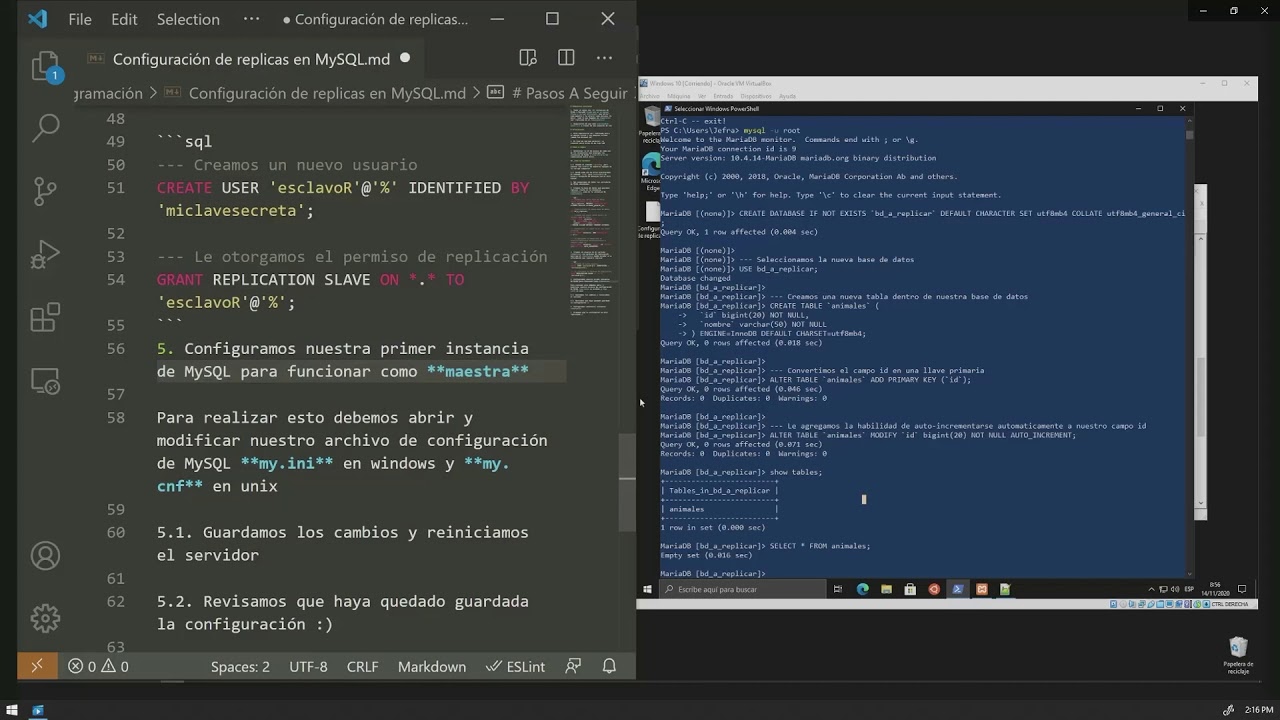Open Microsoft Store from VM taskbar
This screenshot has width=1280, height=720.
point(910,590)
